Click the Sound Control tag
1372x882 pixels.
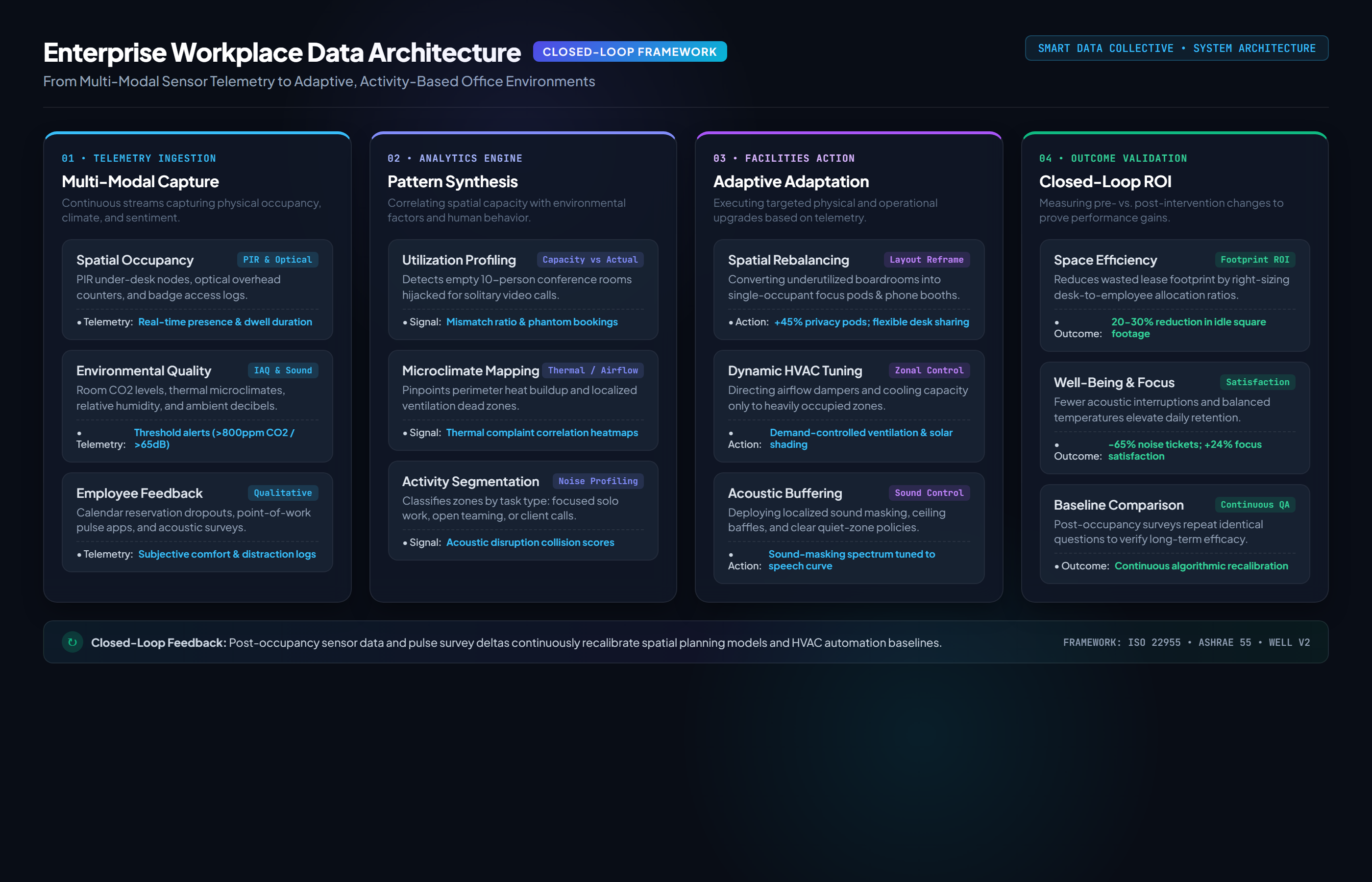point(929,492)
